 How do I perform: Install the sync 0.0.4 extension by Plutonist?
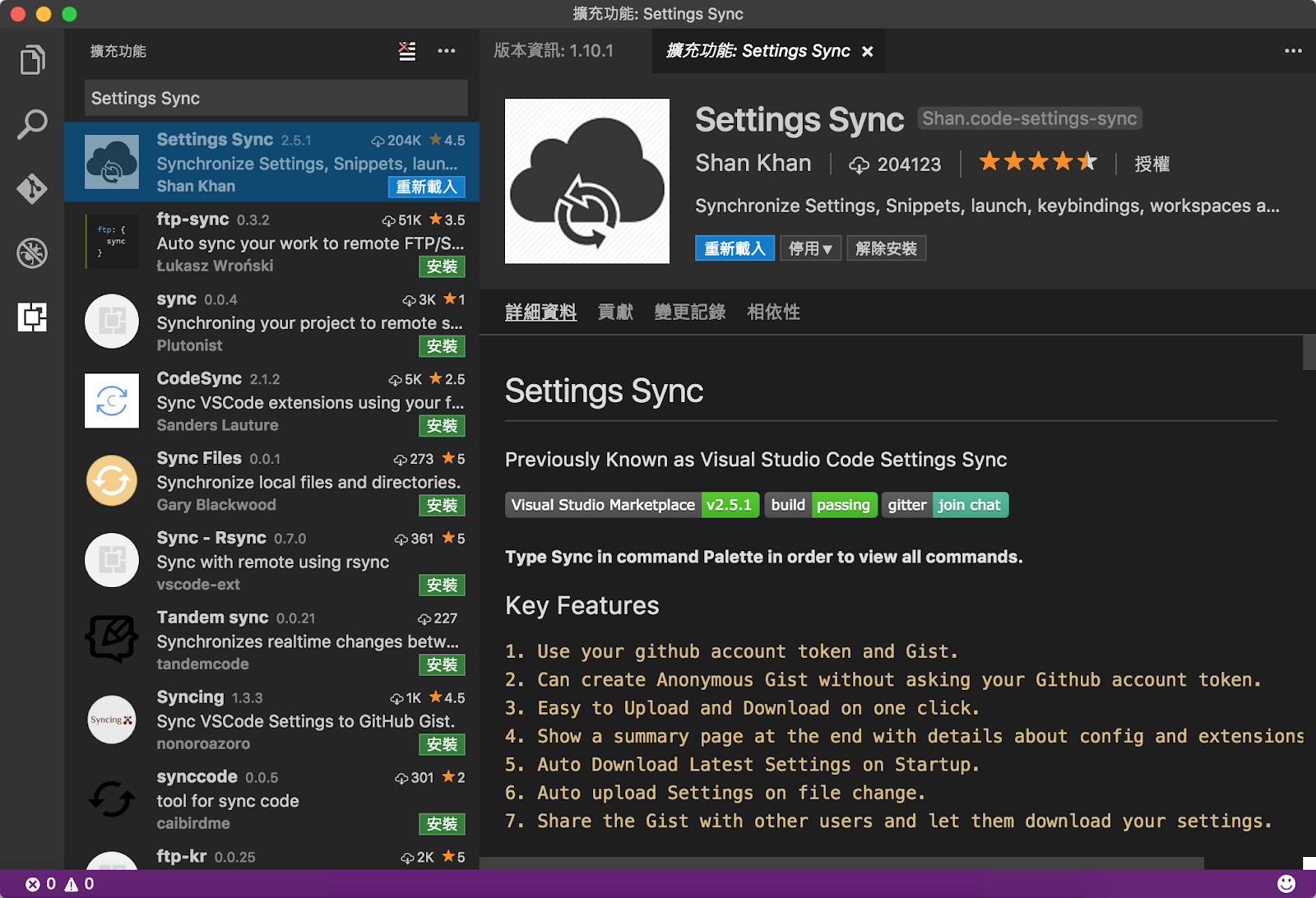coord(442,346)
